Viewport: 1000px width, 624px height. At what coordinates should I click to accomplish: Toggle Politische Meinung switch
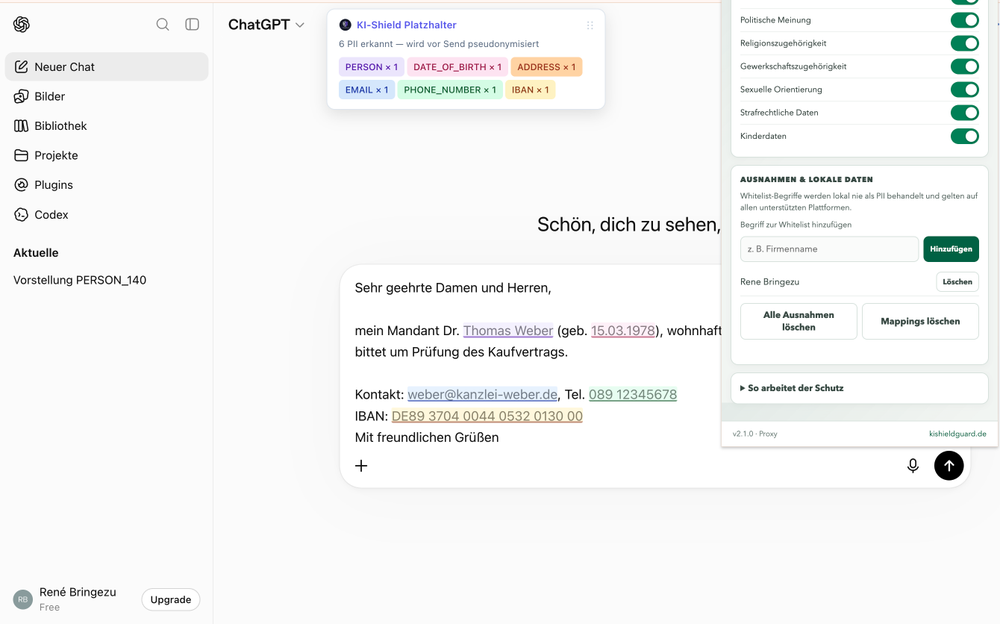[x=964, y=20]
